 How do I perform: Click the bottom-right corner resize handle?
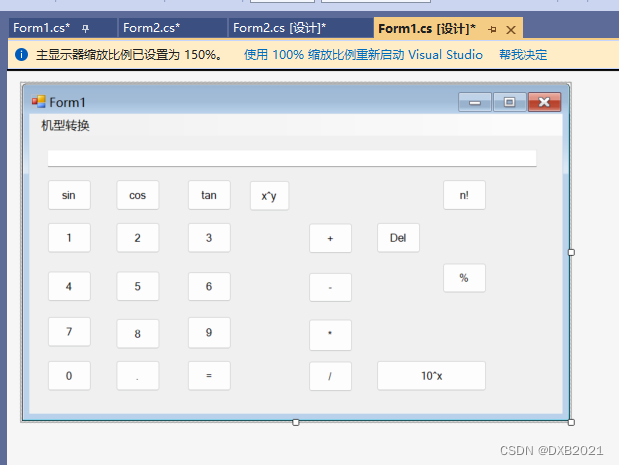point(571,422)
